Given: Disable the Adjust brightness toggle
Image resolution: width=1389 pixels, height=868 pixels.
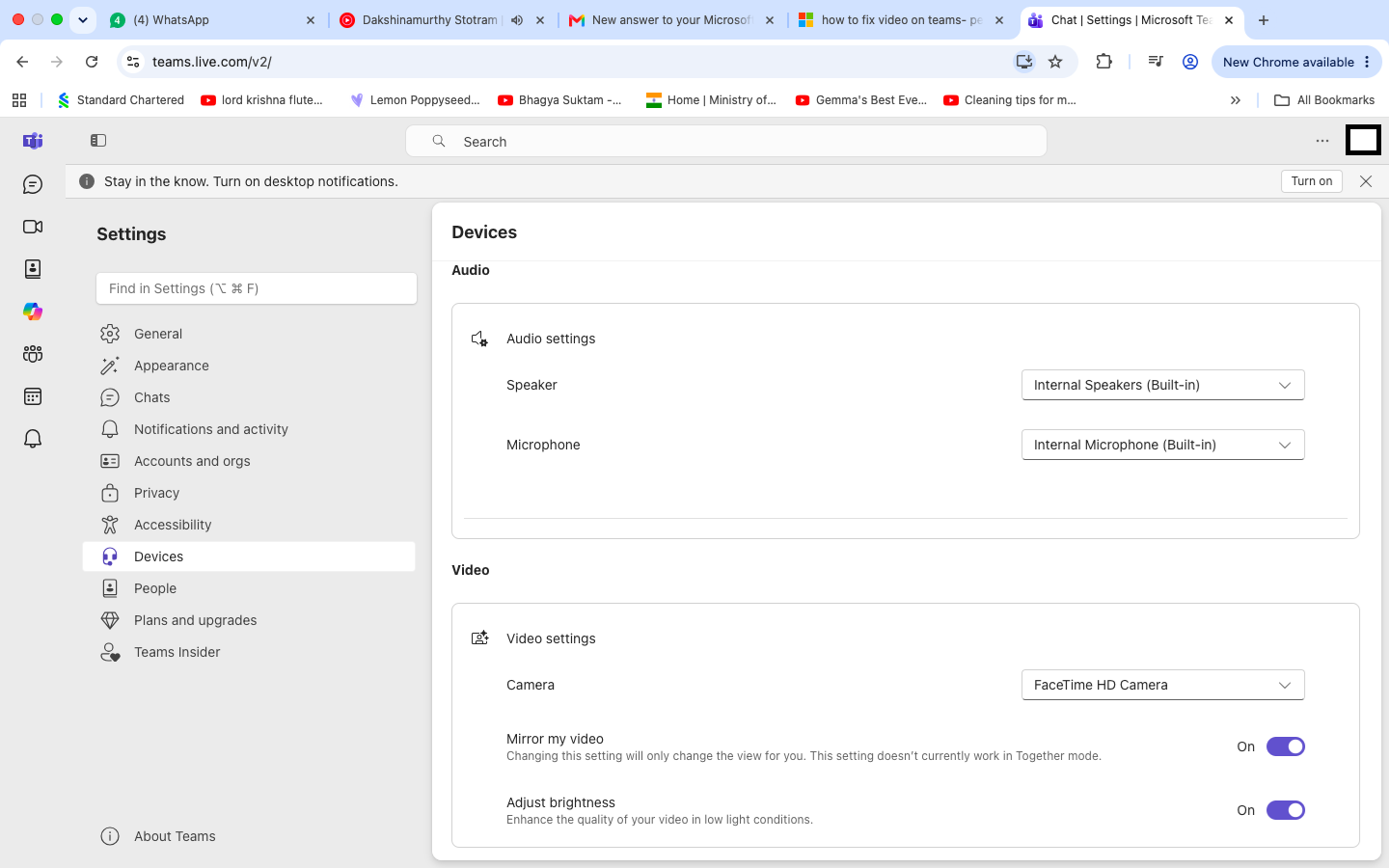Looking at the screenshot, I should 1286,810.
